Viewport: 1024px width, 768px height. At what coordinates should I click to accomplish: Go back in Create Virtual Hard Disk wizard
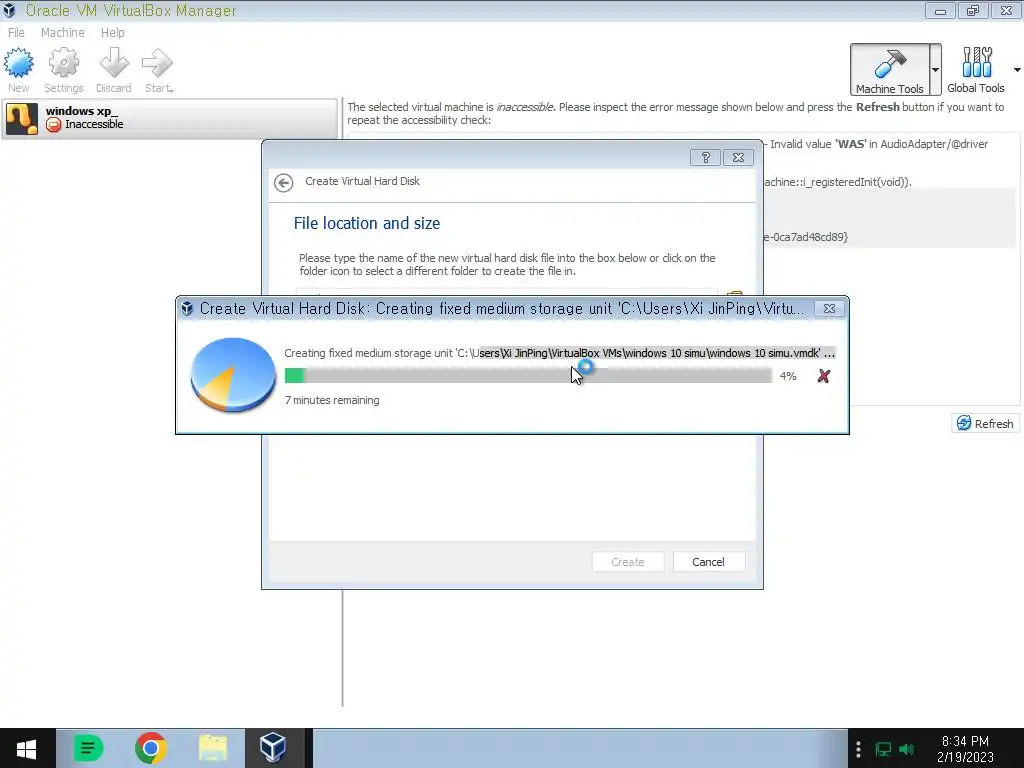pos(283,183)
